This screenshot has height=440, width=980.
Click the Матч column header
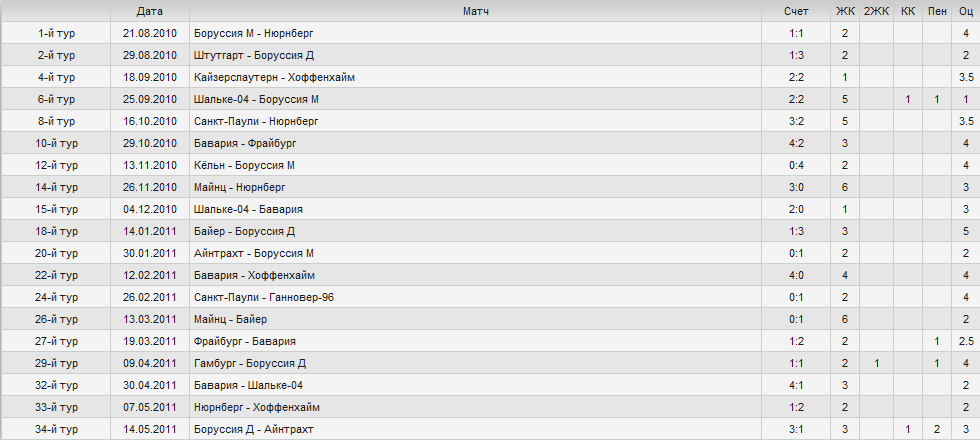(x=476, y=11)
